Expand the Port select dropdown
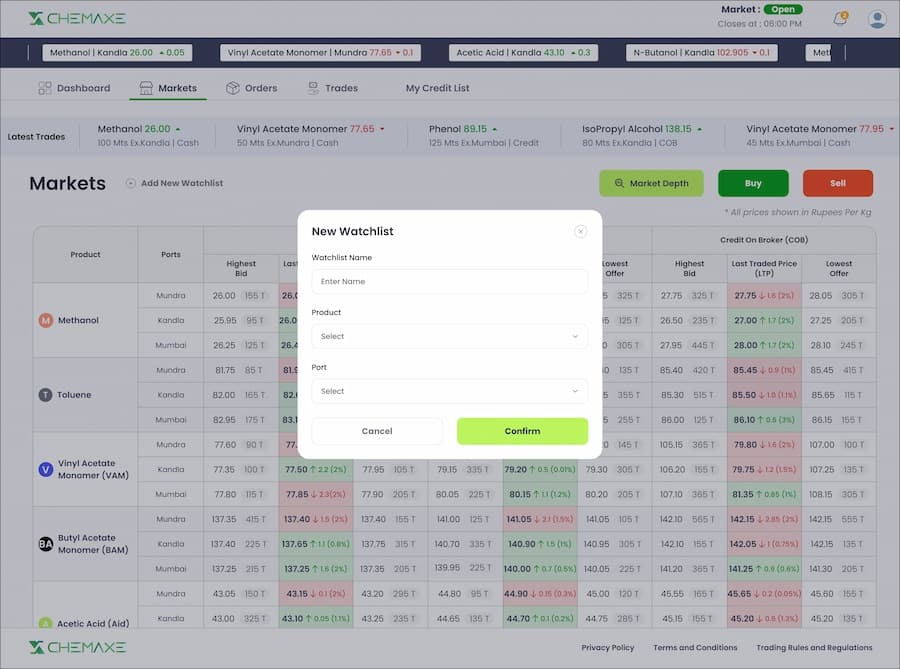Image resolution: width=900 pixels, height=669 pixels. [x=449, y=391]
